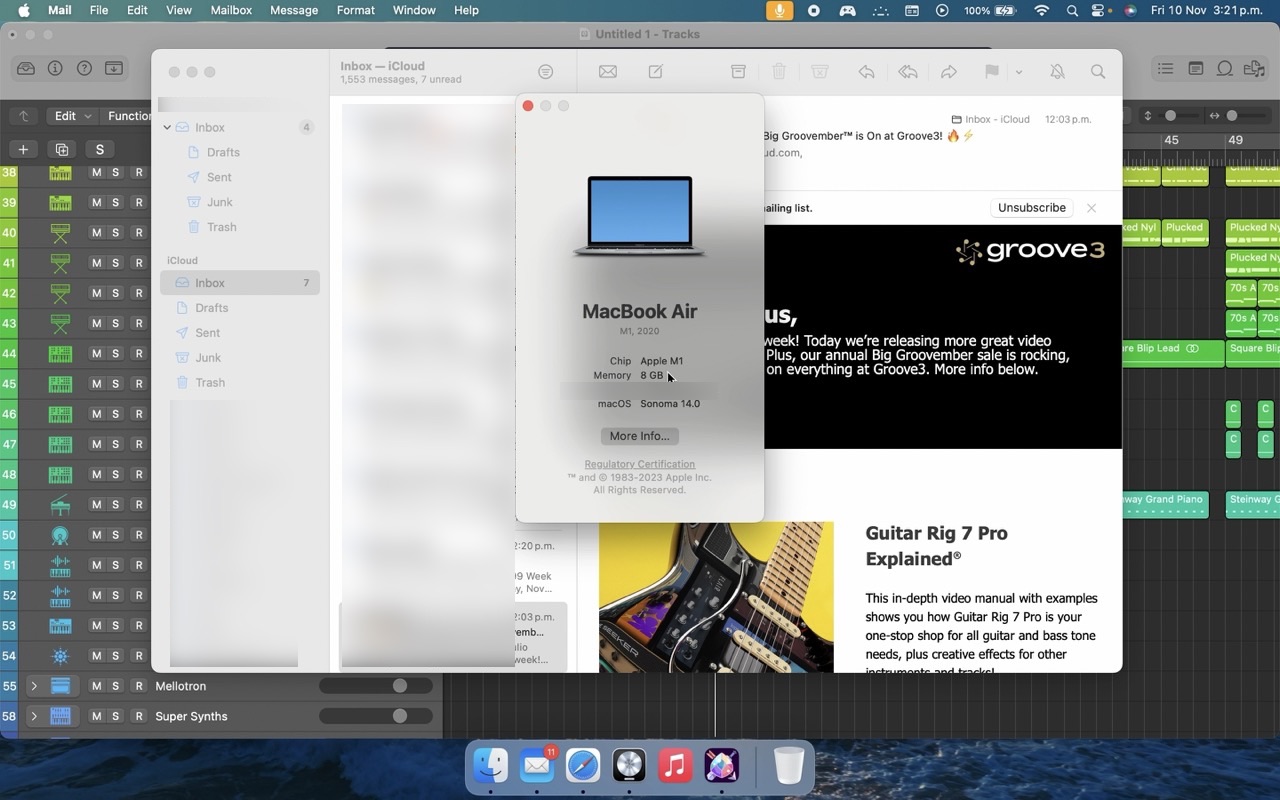Image resolution: width=1280 pixels, height=800 pixels.
Task: Open Logic Pro List Editors icon
Action: (x=1166, y=68)
